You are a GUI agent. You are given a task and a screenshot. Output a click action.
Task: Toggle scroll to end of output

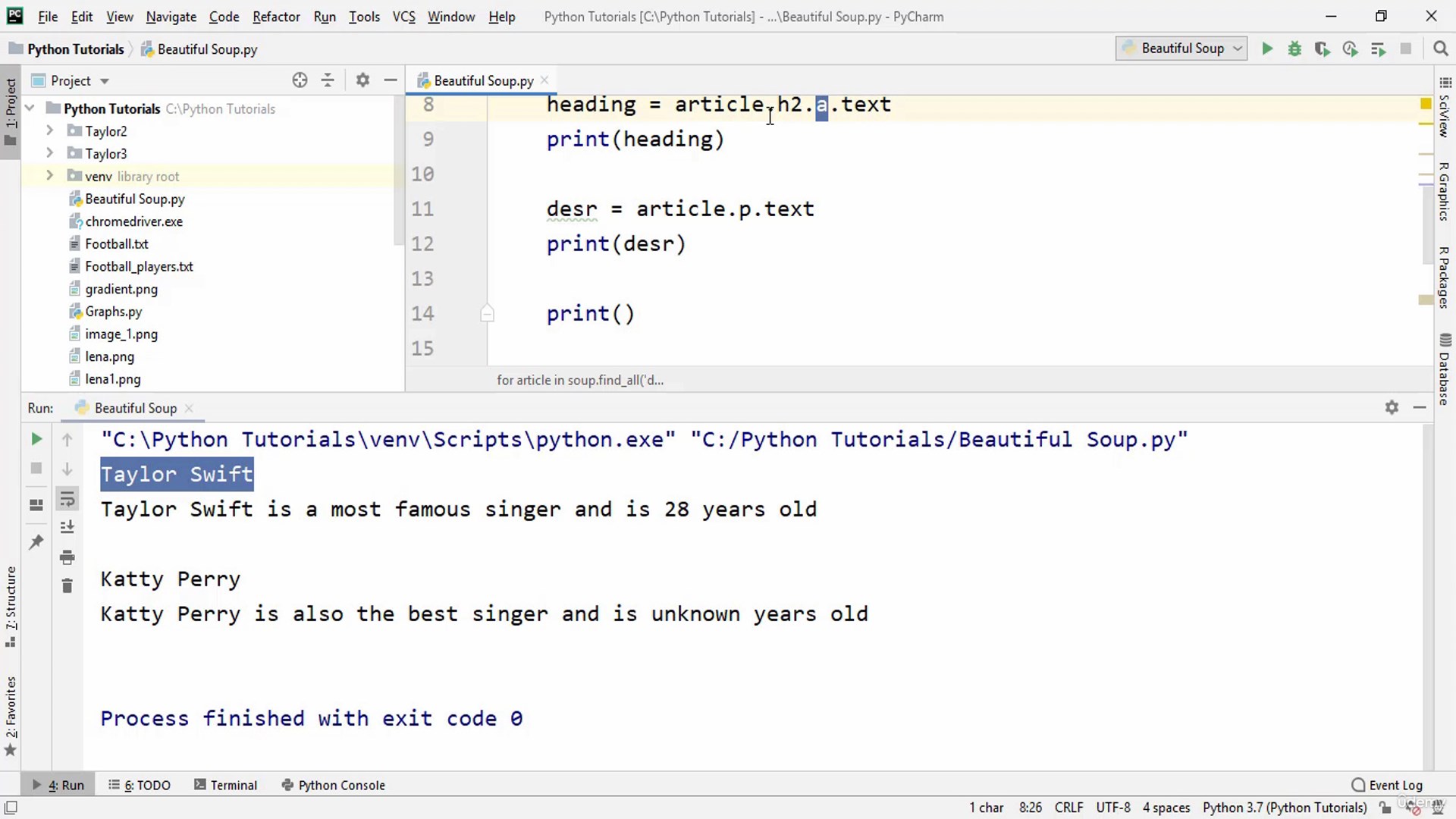coord(67,527)
